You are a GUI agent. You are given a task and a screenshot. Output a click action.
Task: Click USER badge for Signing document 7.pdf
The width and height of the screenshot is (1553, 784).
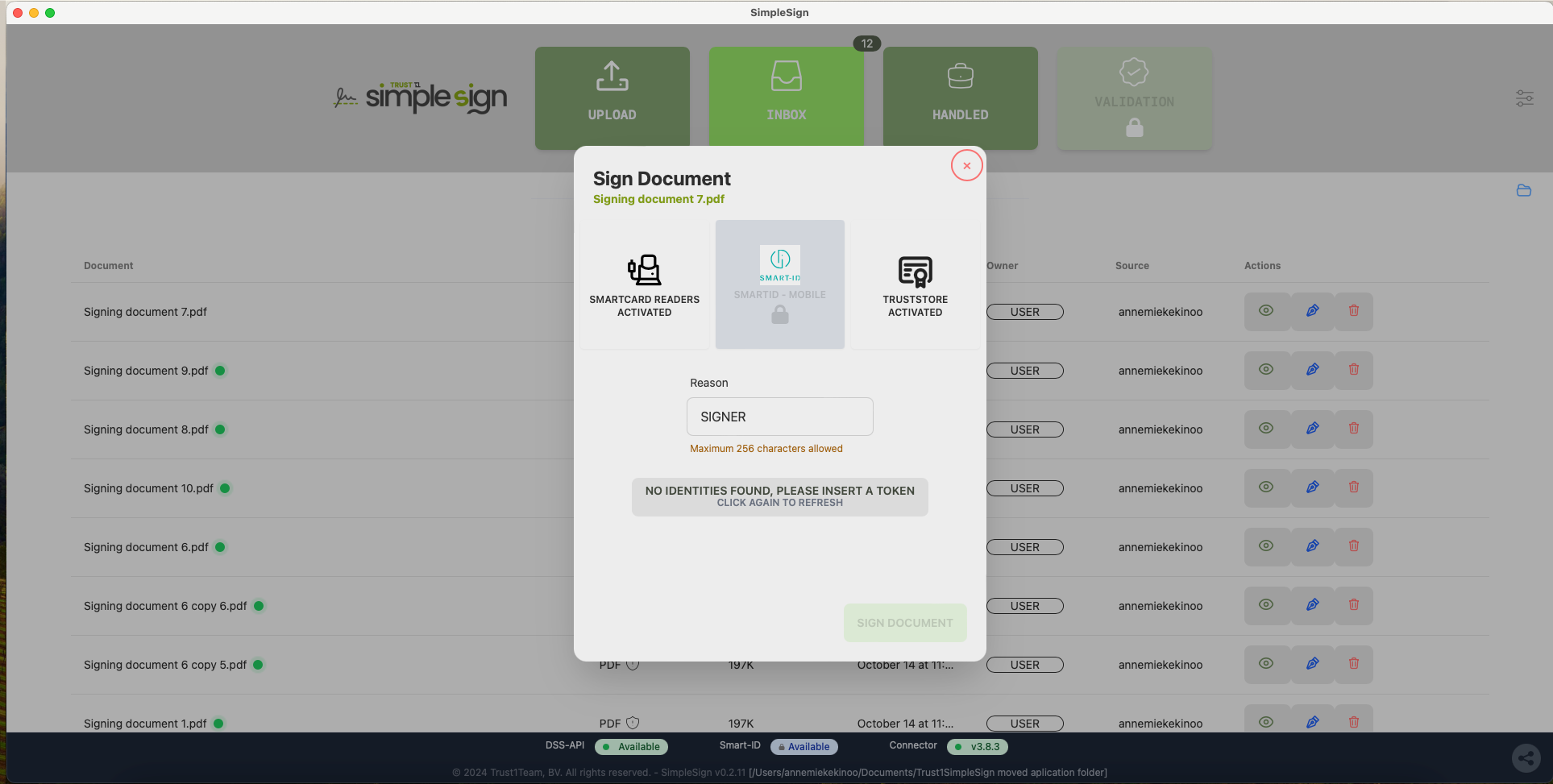(1025, 312)
